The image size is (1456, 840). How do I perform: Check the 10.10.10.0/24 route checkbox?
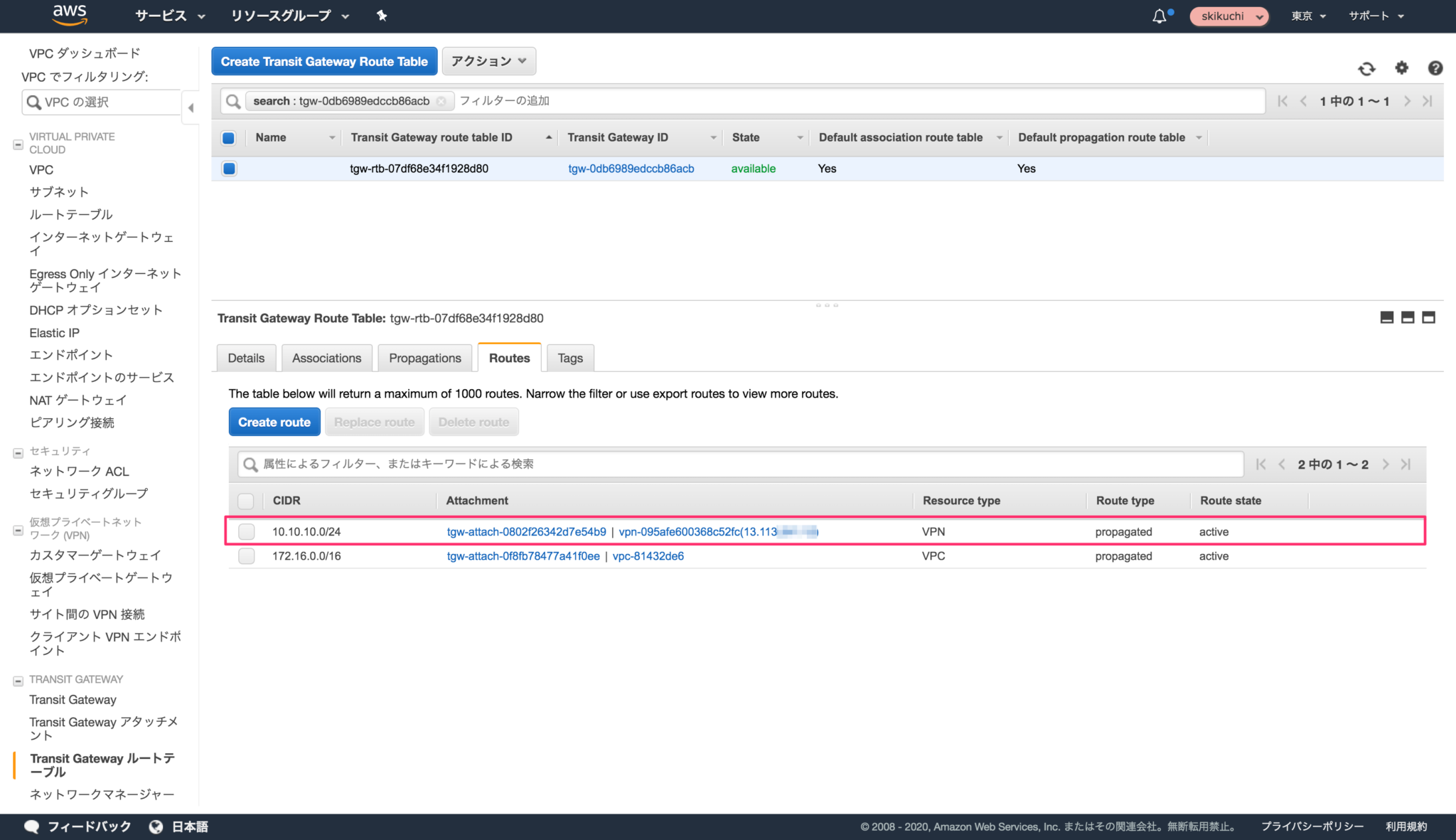coord(246,531)
